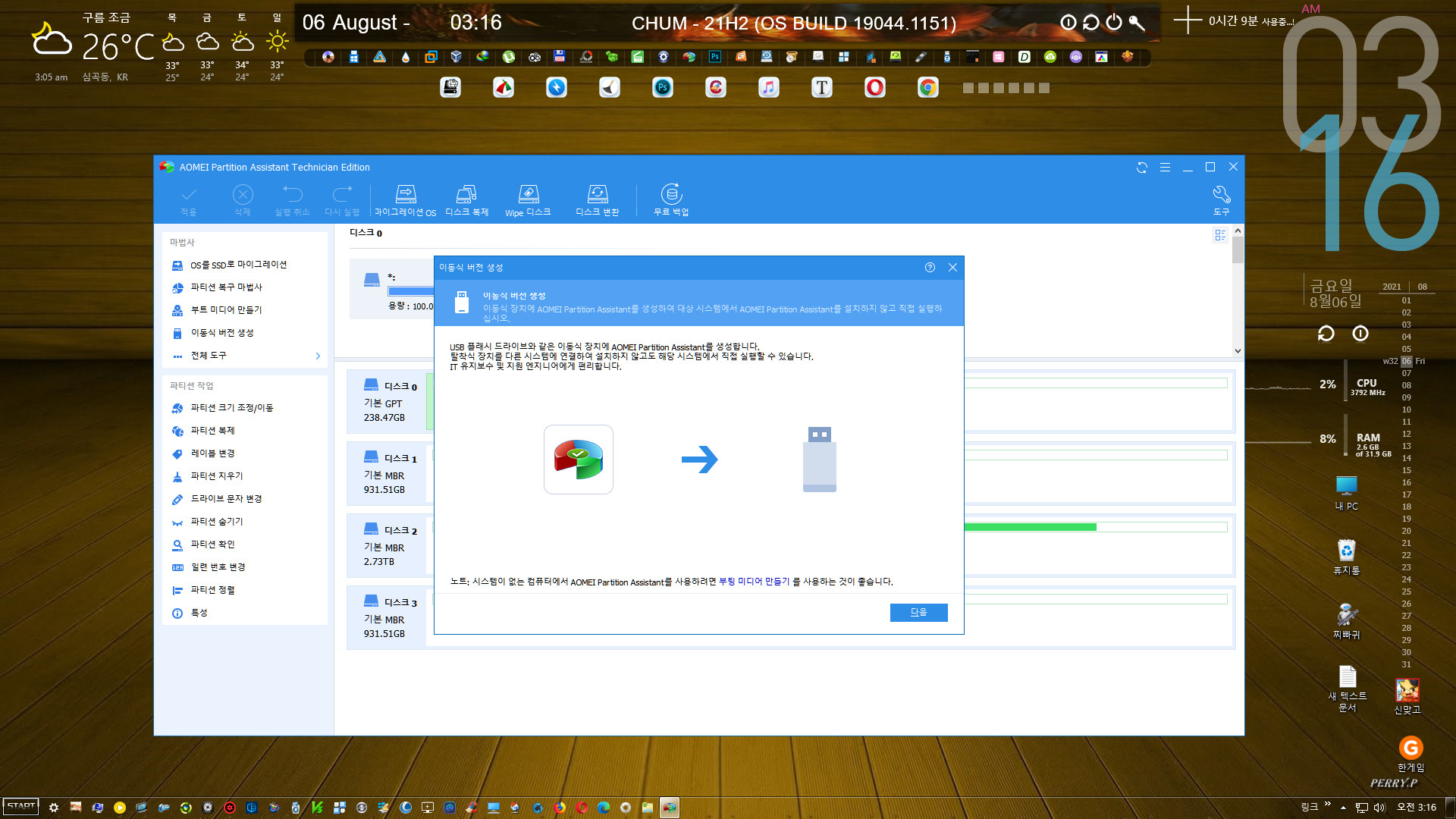Choose 파티션 복제 operation
Viewport: 1456px width, 819px height.
tap(212, 431)
